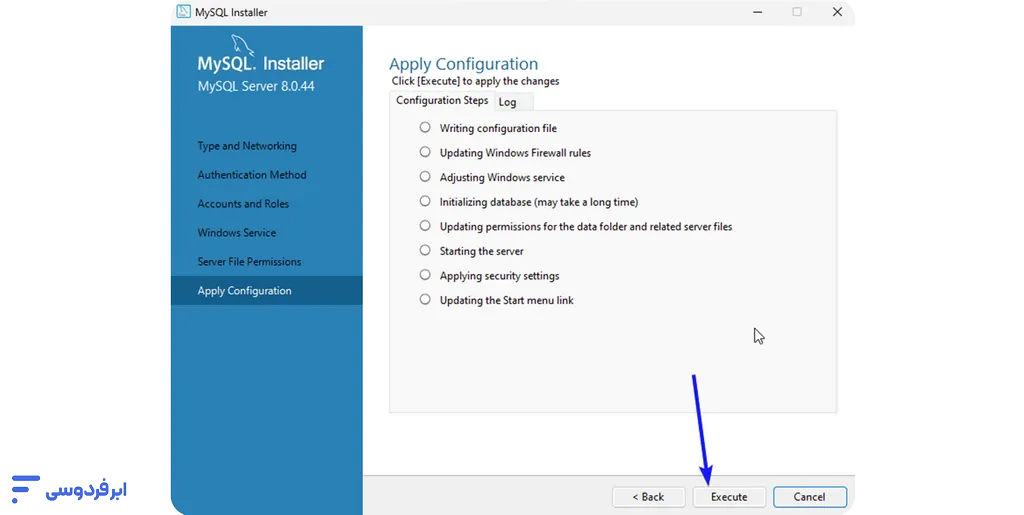Screen dimensions: 1024x515
Task: Select the Writing configuration file step indicator
Action: pos(425,128)
